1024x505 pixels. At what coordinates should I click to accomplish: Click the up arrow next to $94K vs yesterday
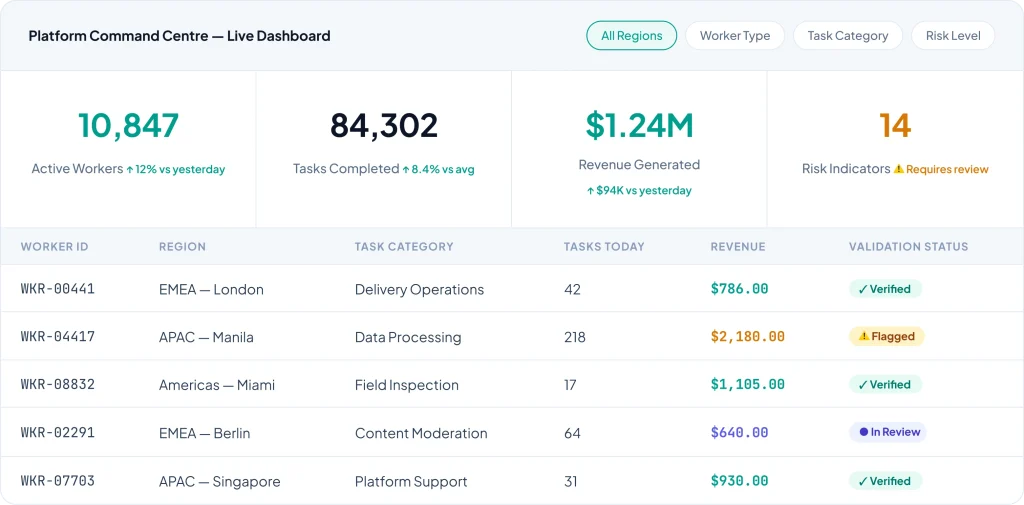(x=590, y=190)
